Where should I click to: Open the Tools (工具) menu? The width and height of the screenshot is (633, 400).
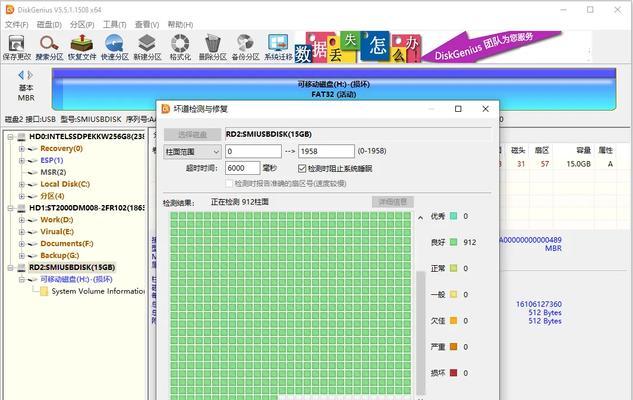pyautogui.click(x=115, y=25)
